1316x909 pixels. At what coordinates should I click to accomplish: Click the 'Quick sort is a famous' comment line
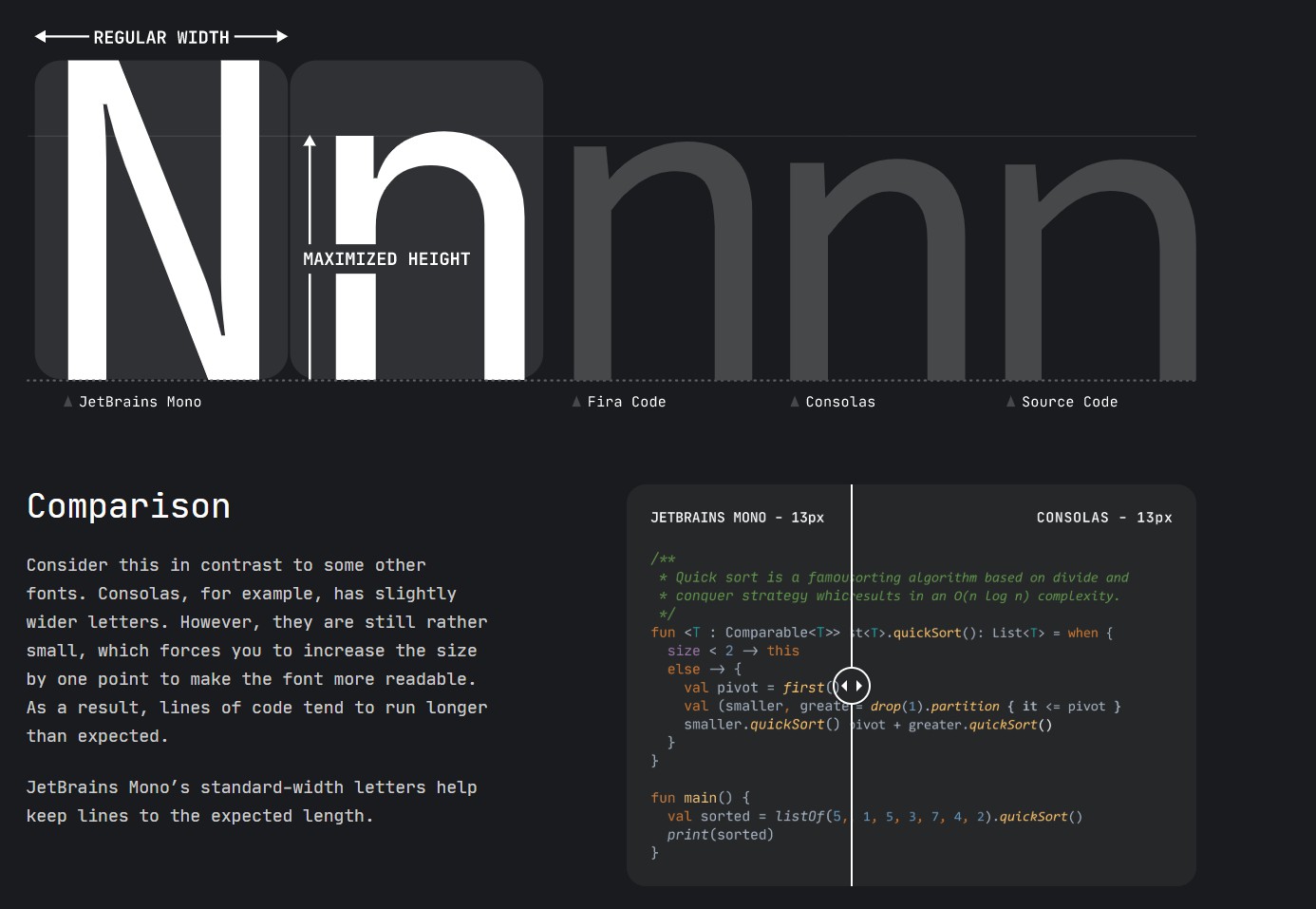[893, 578]
